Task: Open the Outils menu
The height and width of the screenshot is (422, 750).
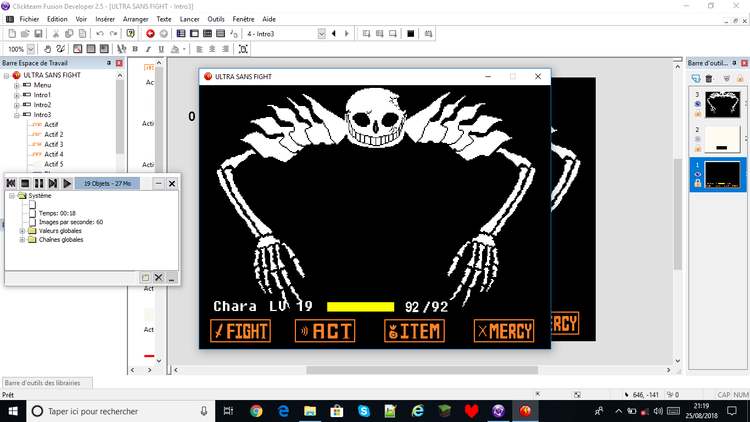Action: (216, 19)
